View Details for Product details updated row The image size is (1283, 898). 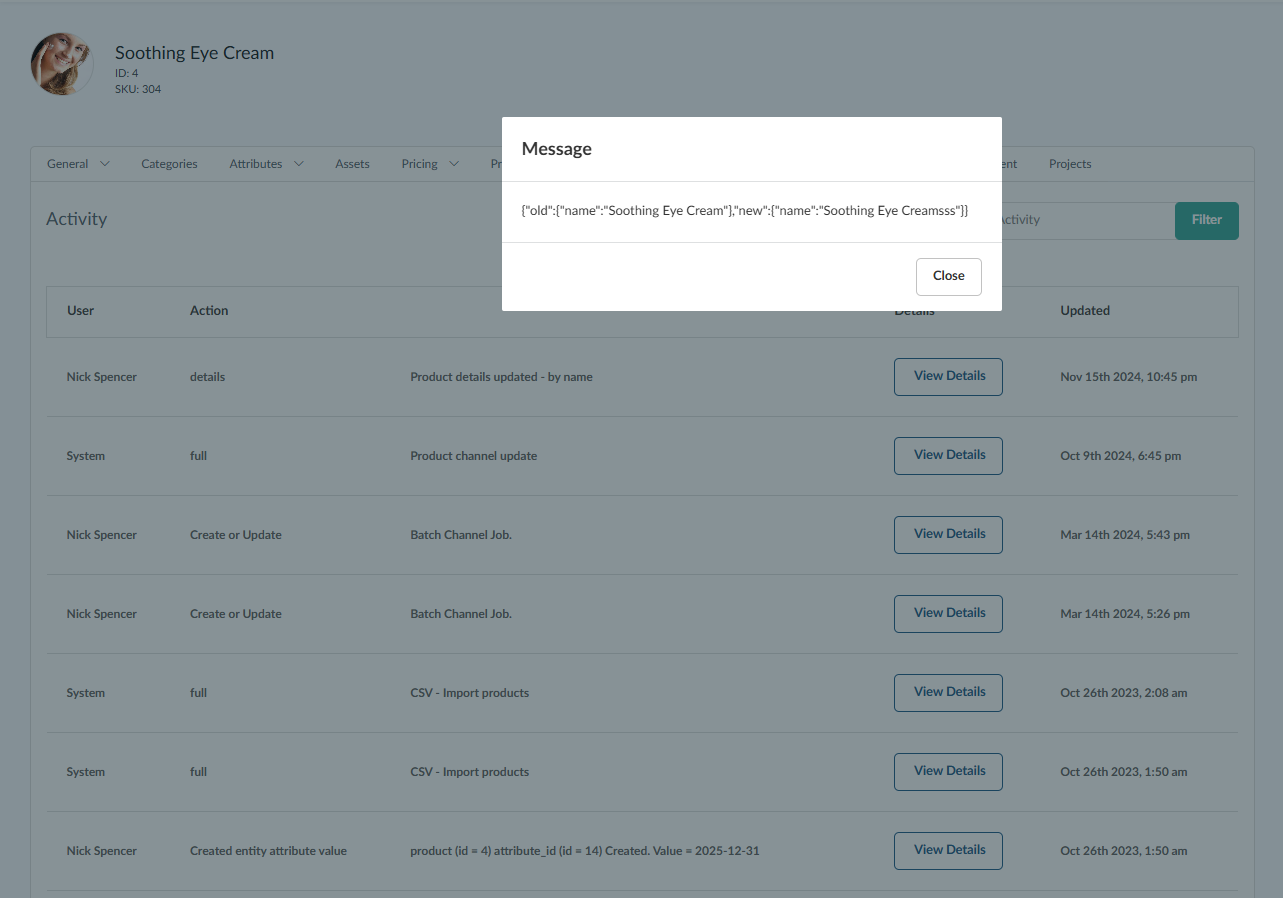[x=948, y=377]
